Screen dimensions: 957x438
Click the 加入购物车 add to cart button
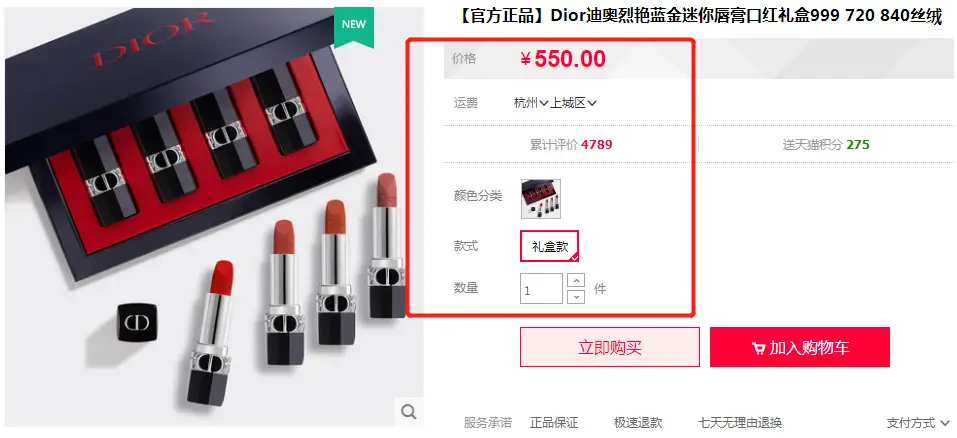click(x=800, y=347)
